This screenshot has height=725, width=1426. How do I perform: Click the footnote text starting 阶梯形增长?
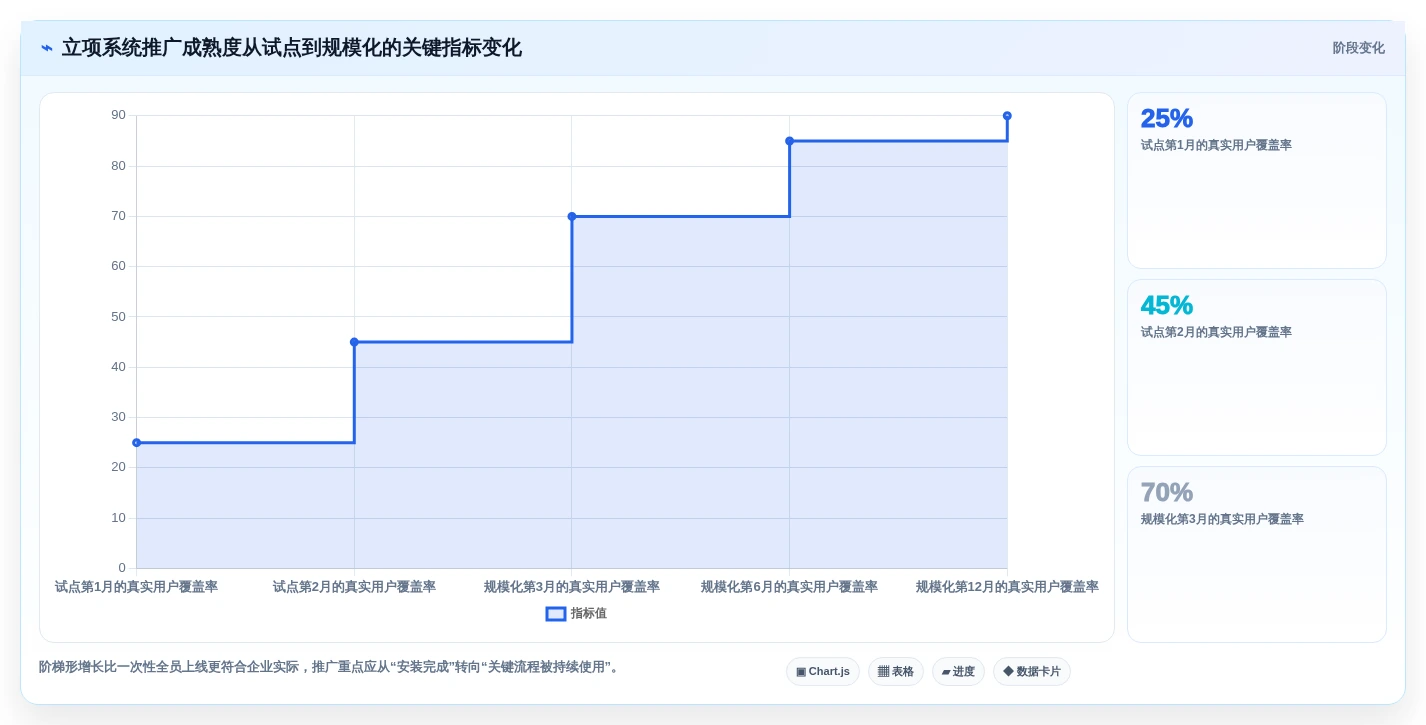pos(331,667)
